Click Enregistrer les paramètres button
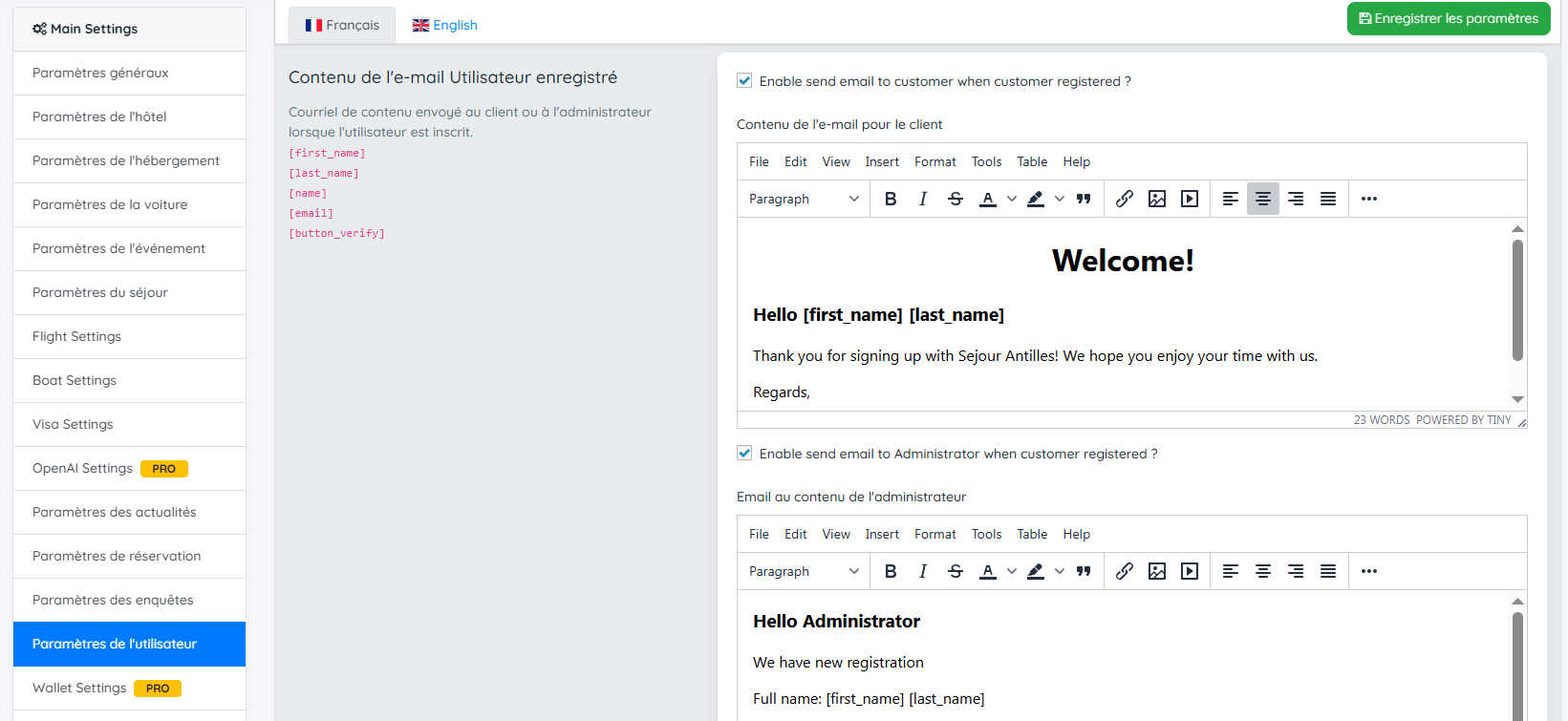This screenshot has width=1568, height=721. coord(1448,18)
